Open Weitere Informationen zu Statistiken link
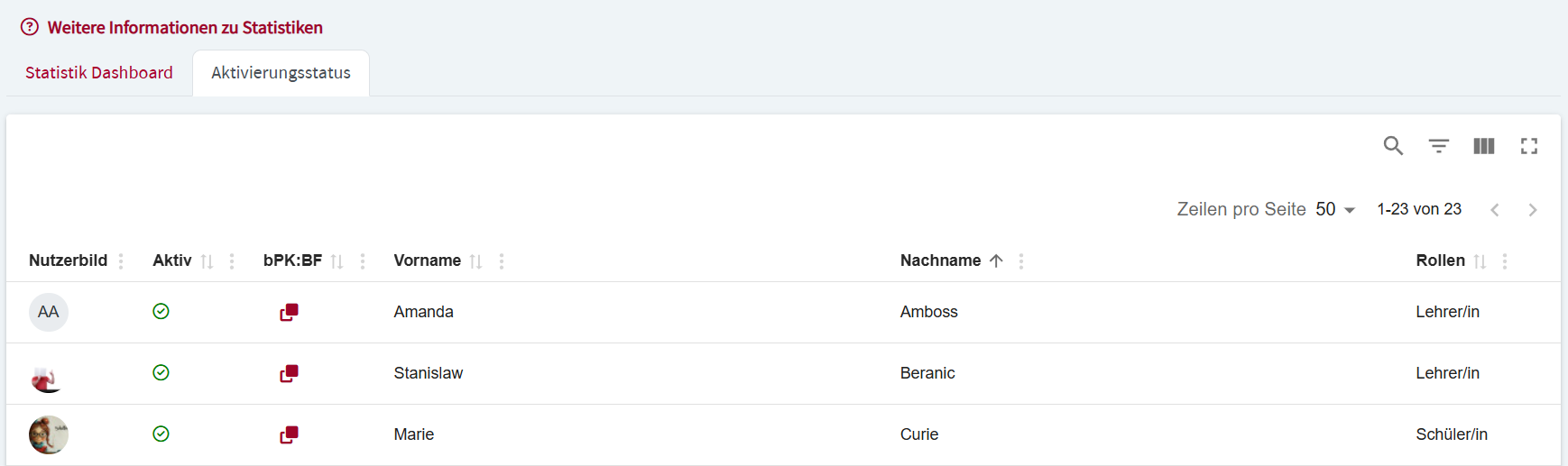Viewport: 1568px width, 466px height. tap(185, 28)
